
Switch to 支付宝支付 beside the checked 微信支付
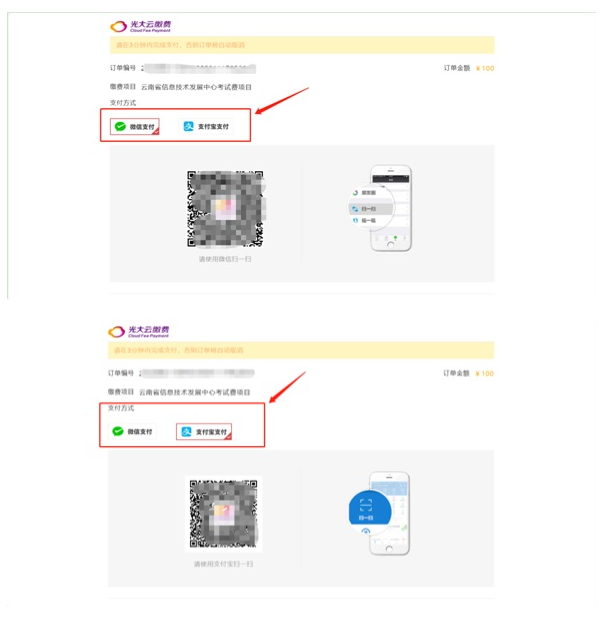[x=206, y=126]
